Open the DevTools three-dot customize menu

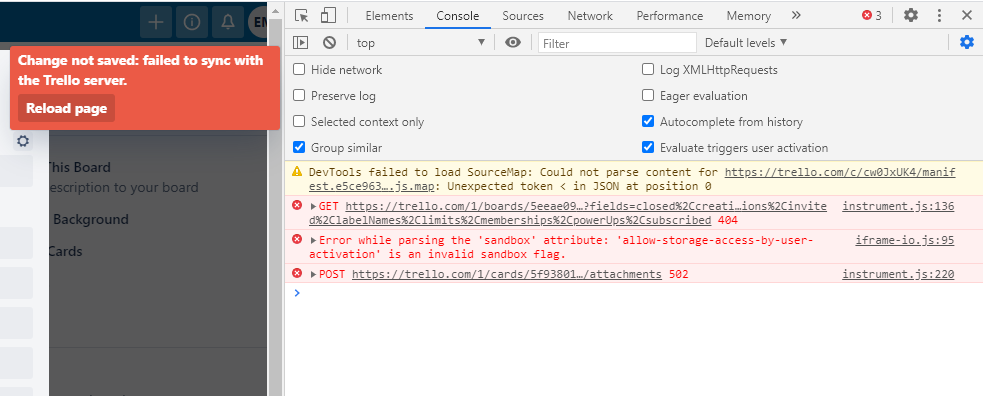tap(939, 16)
